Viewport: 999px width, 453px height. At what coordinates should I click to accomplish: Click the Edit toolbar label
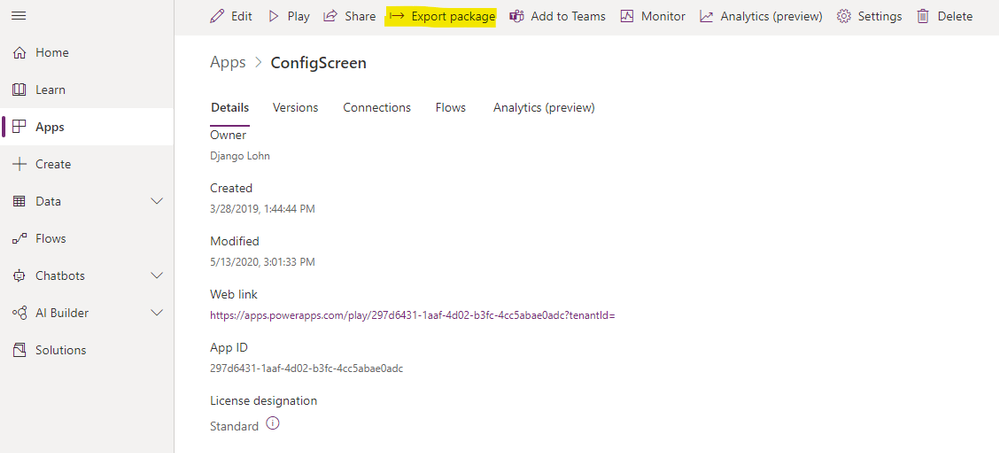(x=241, y=17)
